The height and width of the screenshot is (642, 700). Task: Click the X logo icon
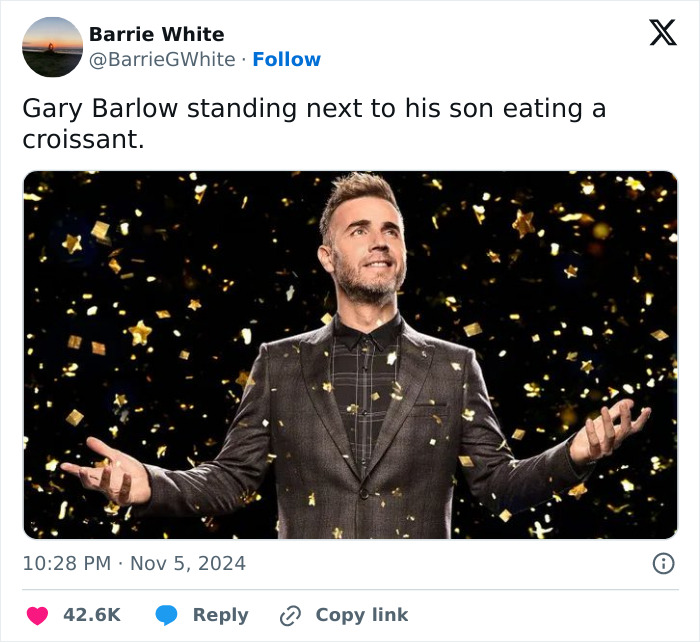[x=662, y=34]
